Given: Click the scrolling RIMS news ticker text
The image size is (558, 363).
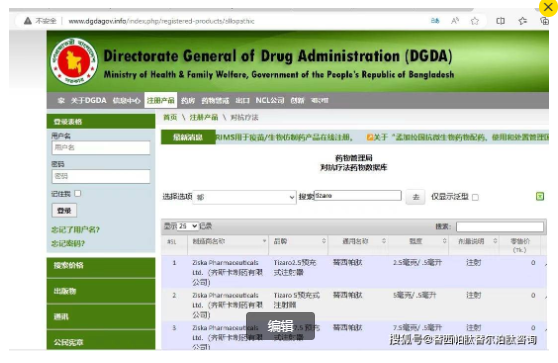Looking at the screenshot, I should pos(284,137).
